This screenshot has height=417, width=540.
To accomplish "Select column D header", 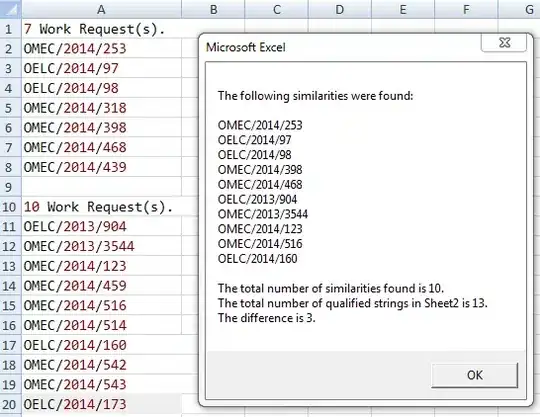I will 340,9.
